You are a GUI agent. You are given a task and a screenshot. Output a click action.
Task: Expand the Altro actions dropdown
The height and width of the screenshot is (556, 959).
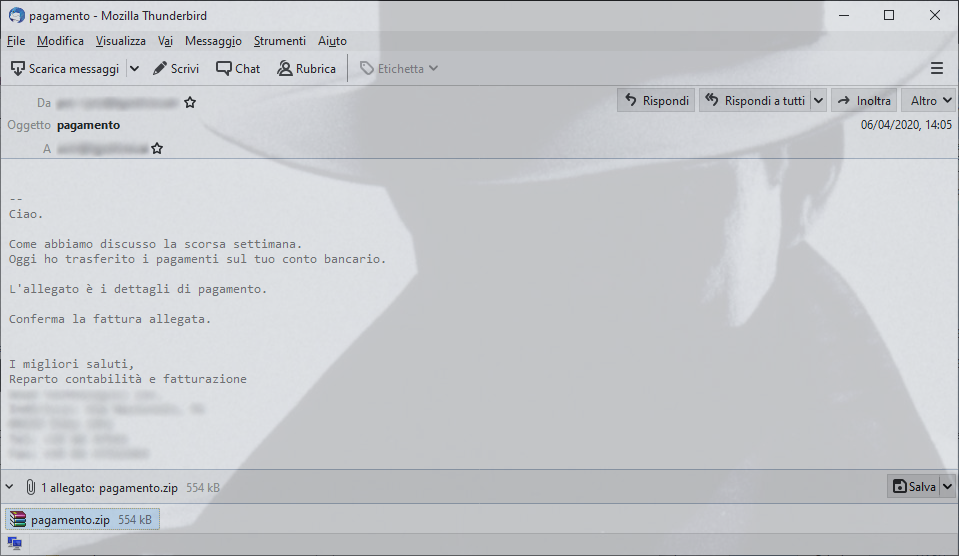tap(928, 100)
